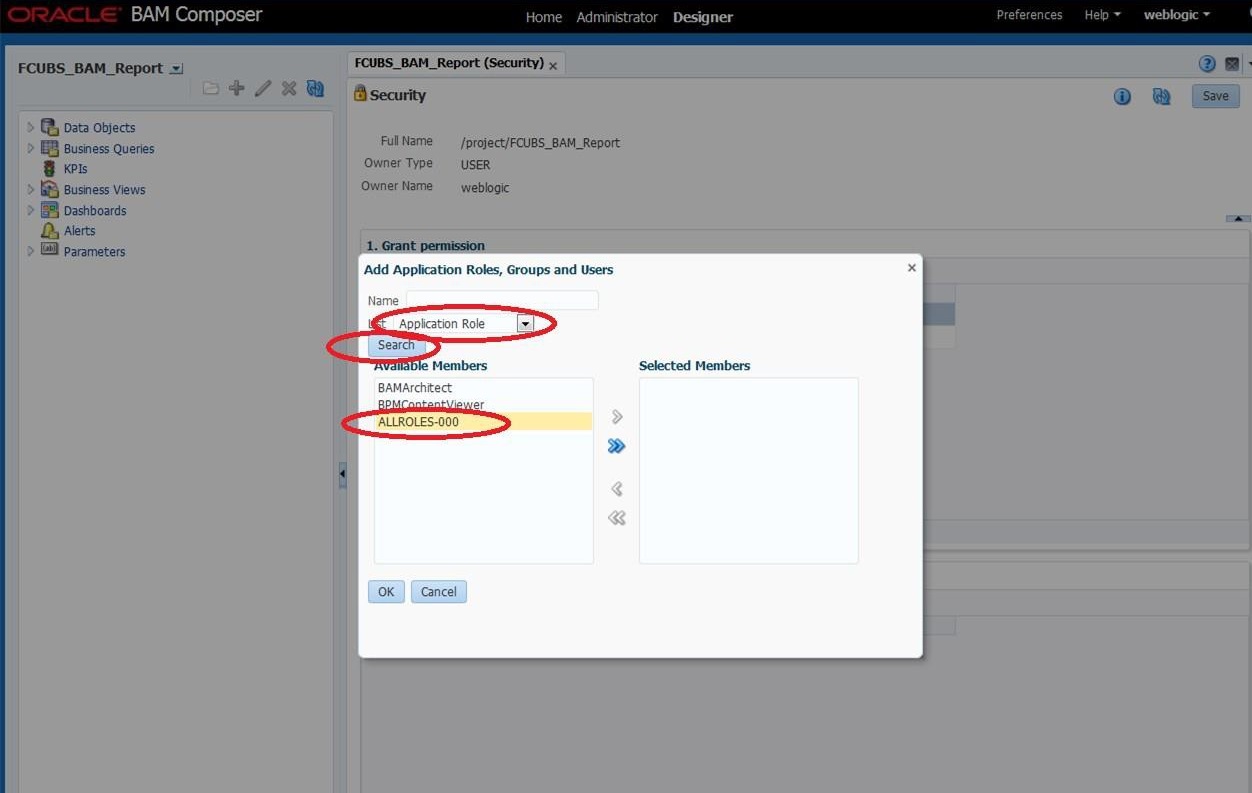Click into the Name input field
This screenshot has width=1252, height=793.
click(502, 300)
